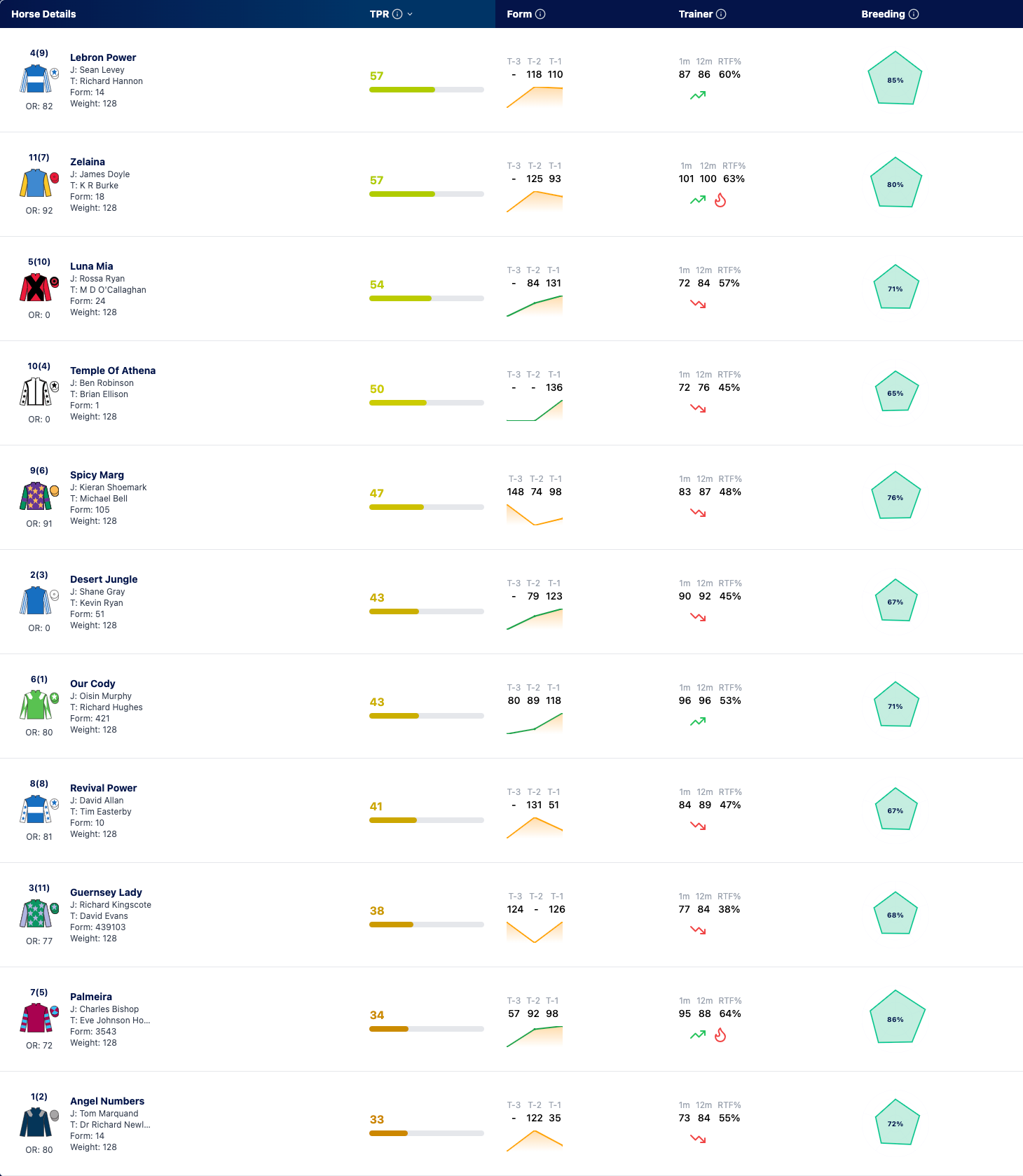Click Spicy Marg's form trend chart

click(535, 515)
